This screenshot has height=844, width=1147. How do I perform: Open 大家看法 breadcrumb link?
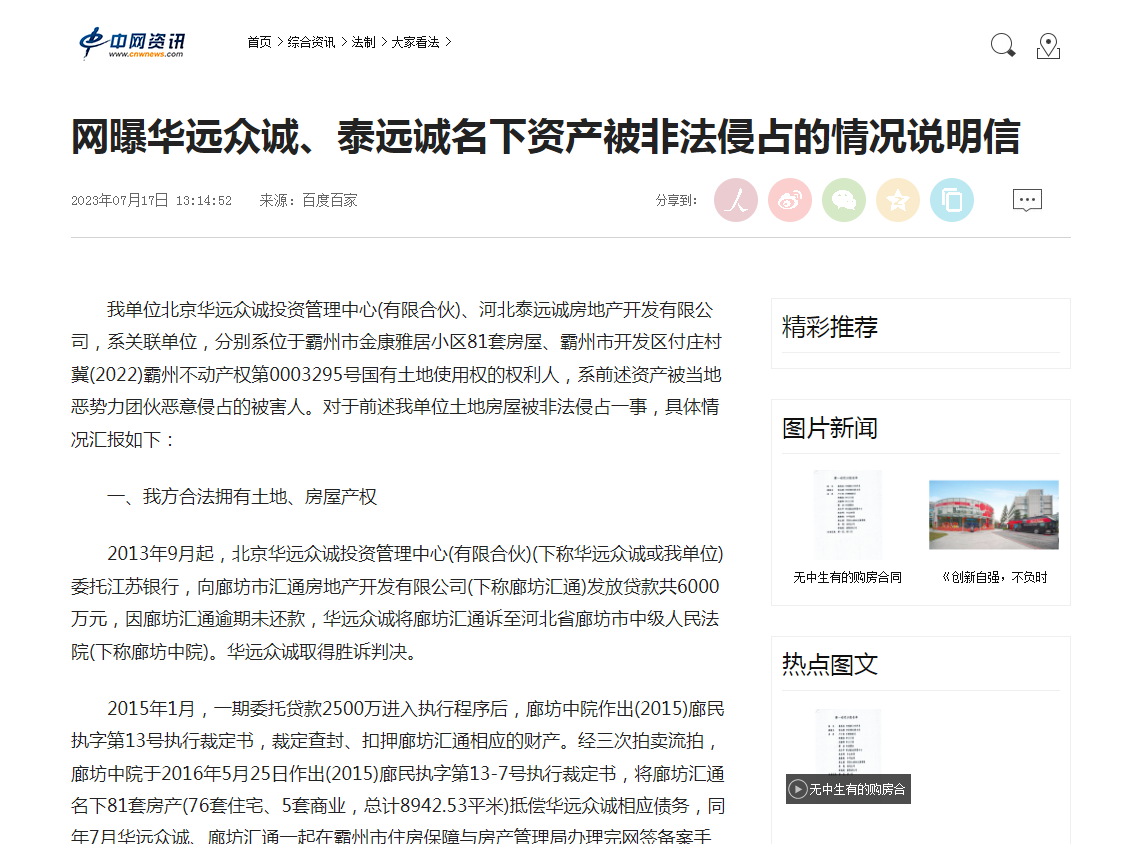pyautogui.click(x=415, y=42)
